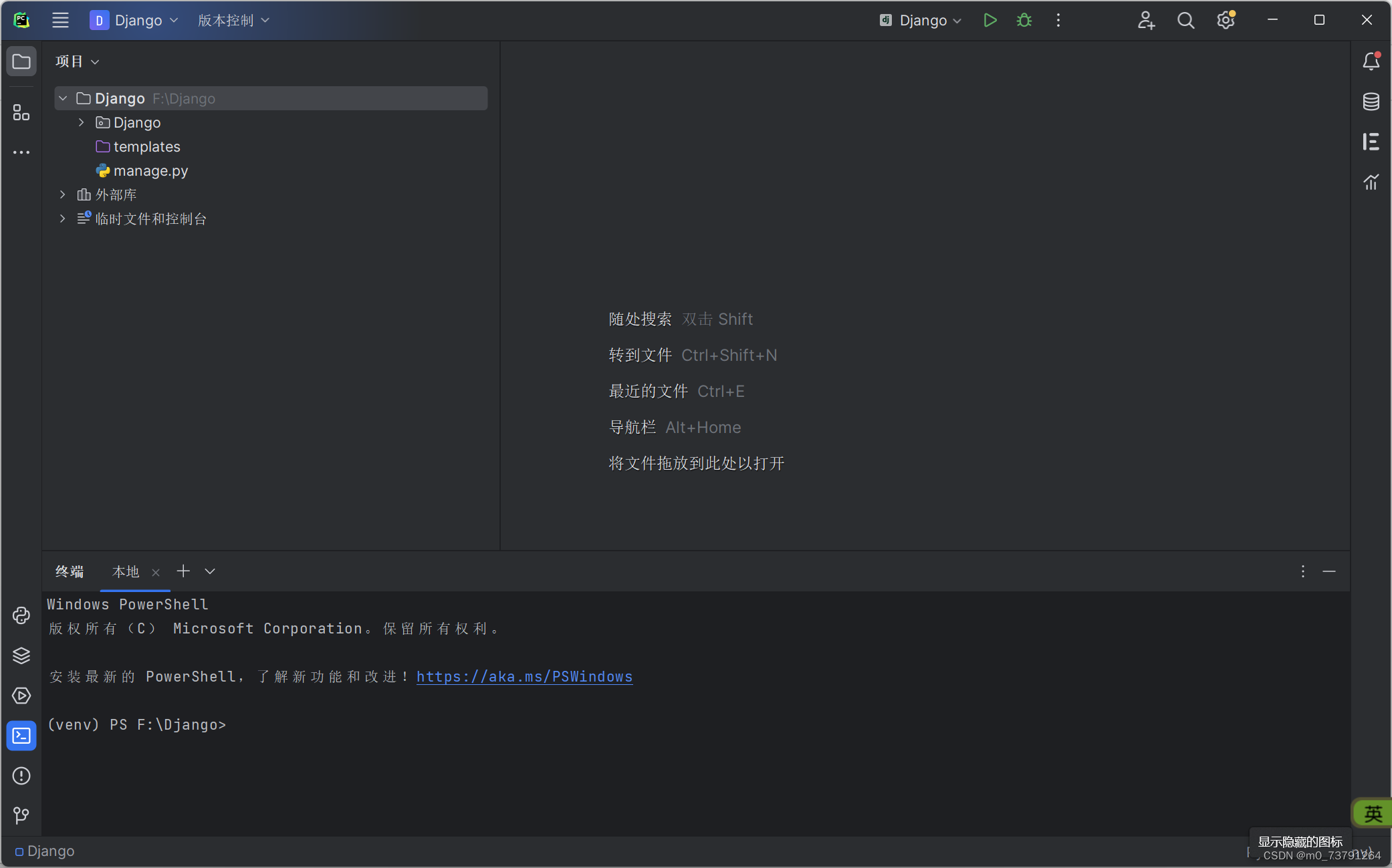Select the highlighted 终端 icon in the sidebar

click(x=21, y=736)
